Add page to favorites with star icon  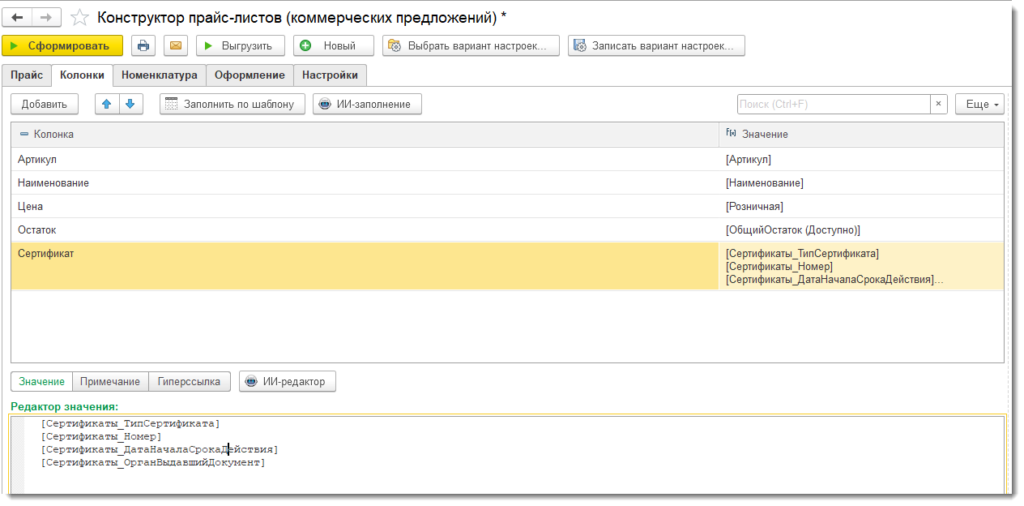coord(79,18)
